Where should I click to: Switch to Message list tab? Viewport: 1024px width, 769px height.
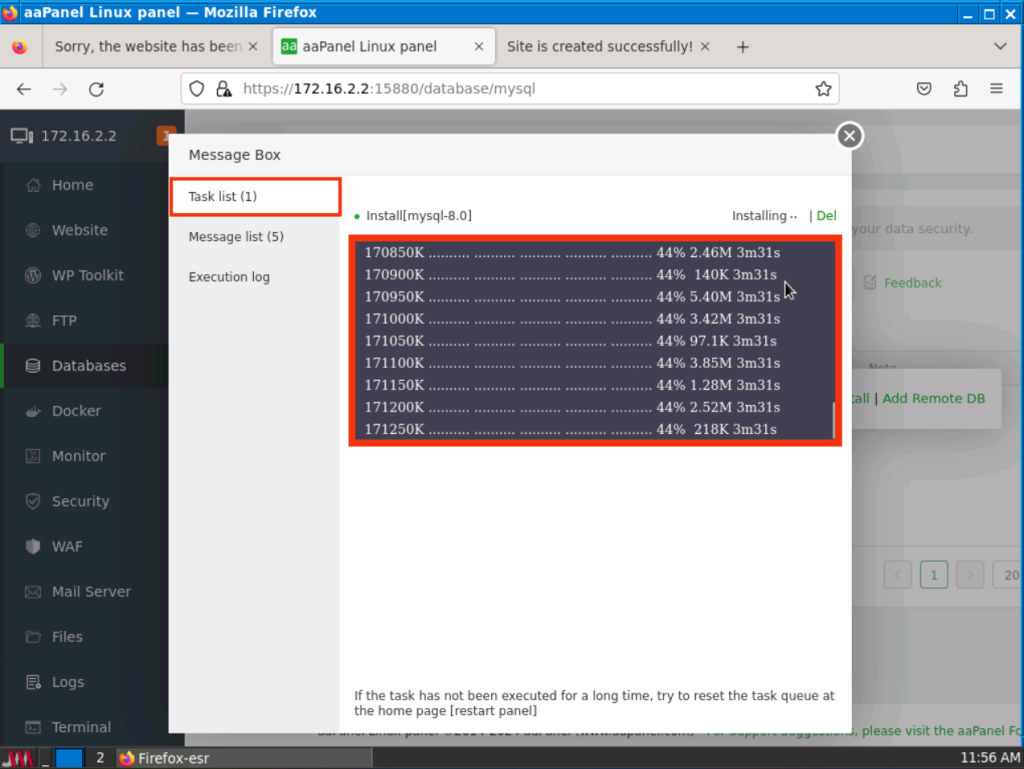pos(236,237)
